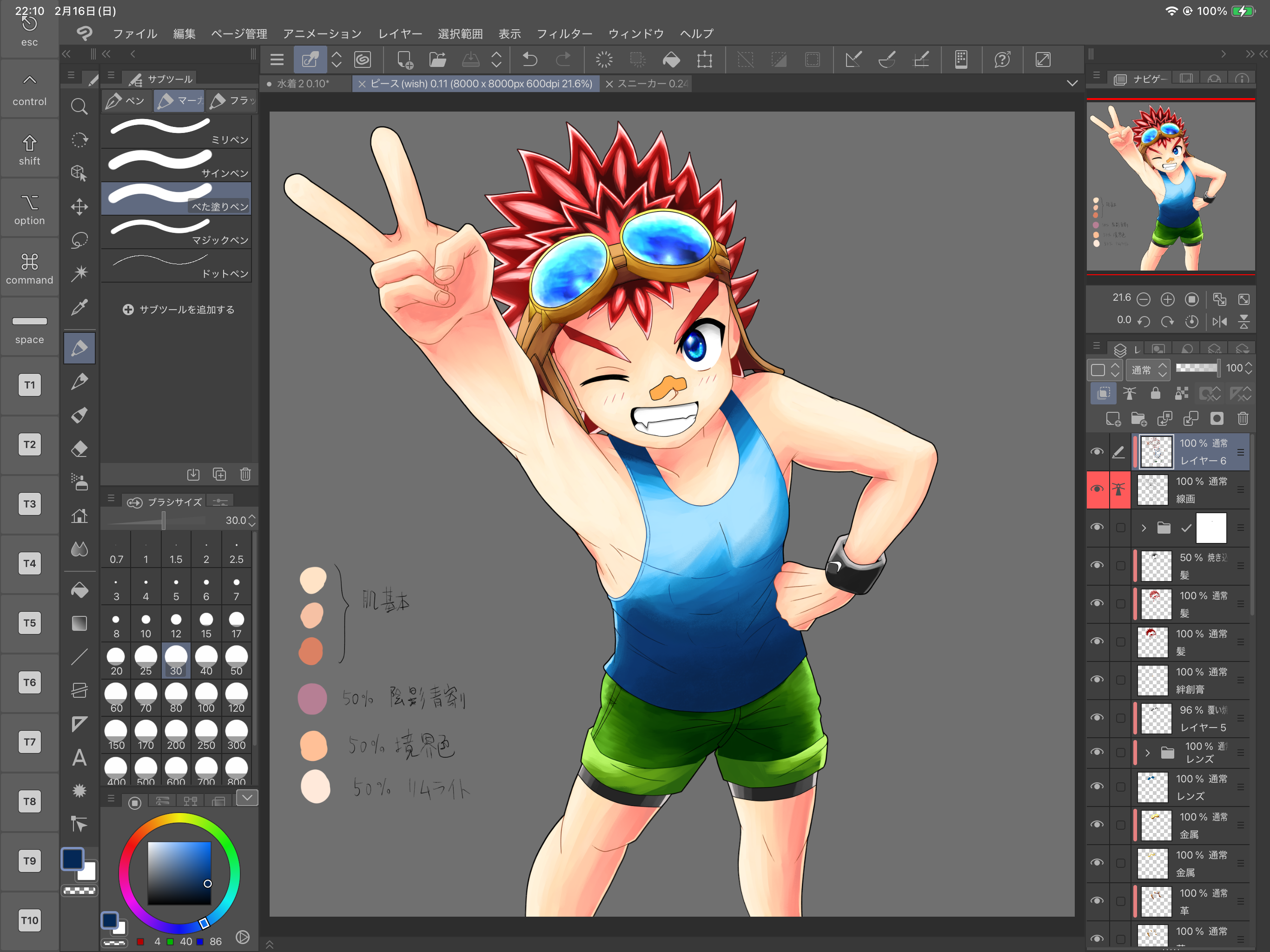Select the Auto select wand tool

pos(79,273)
